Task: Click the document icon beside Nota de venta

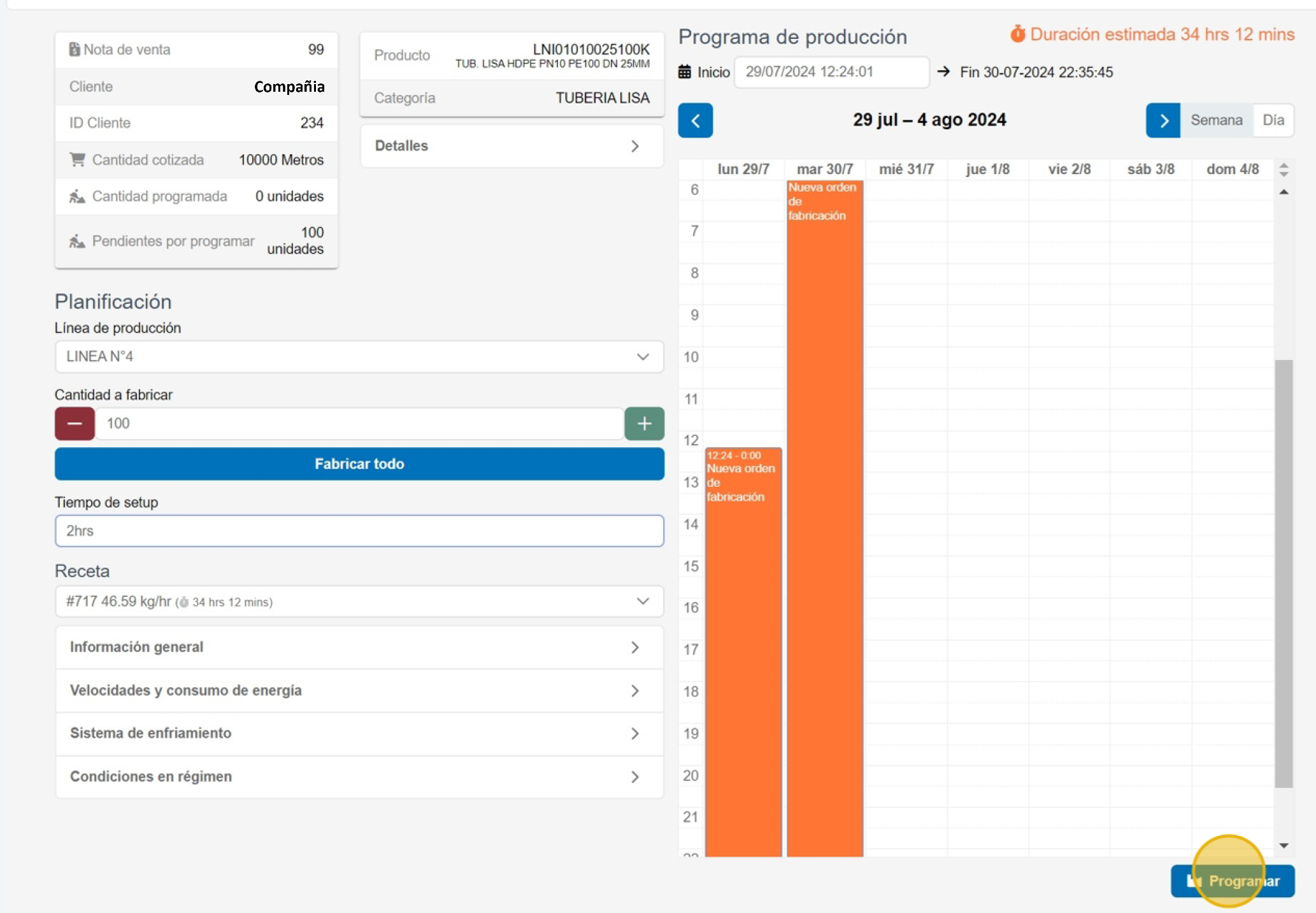Action: point(75,49)
